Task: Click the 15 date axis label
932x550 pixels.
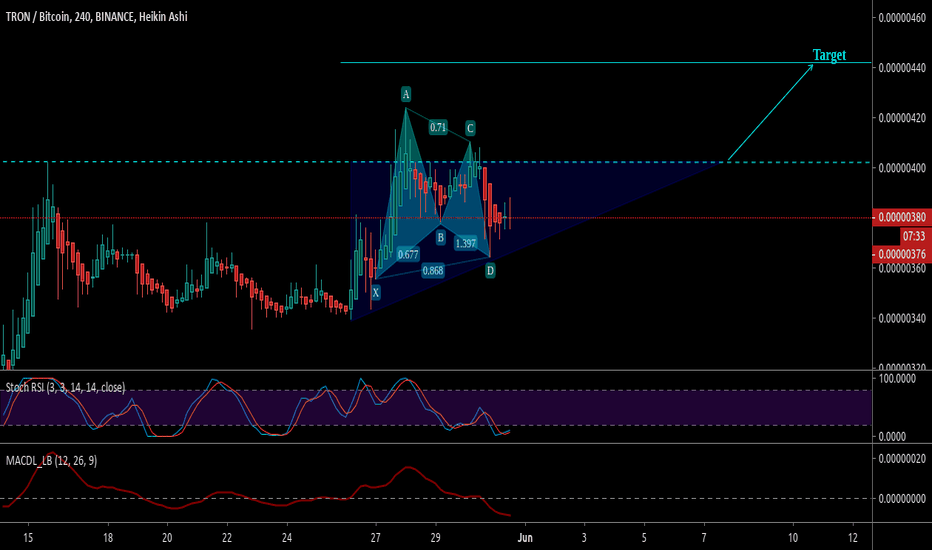Action: [x=28, y=538]
